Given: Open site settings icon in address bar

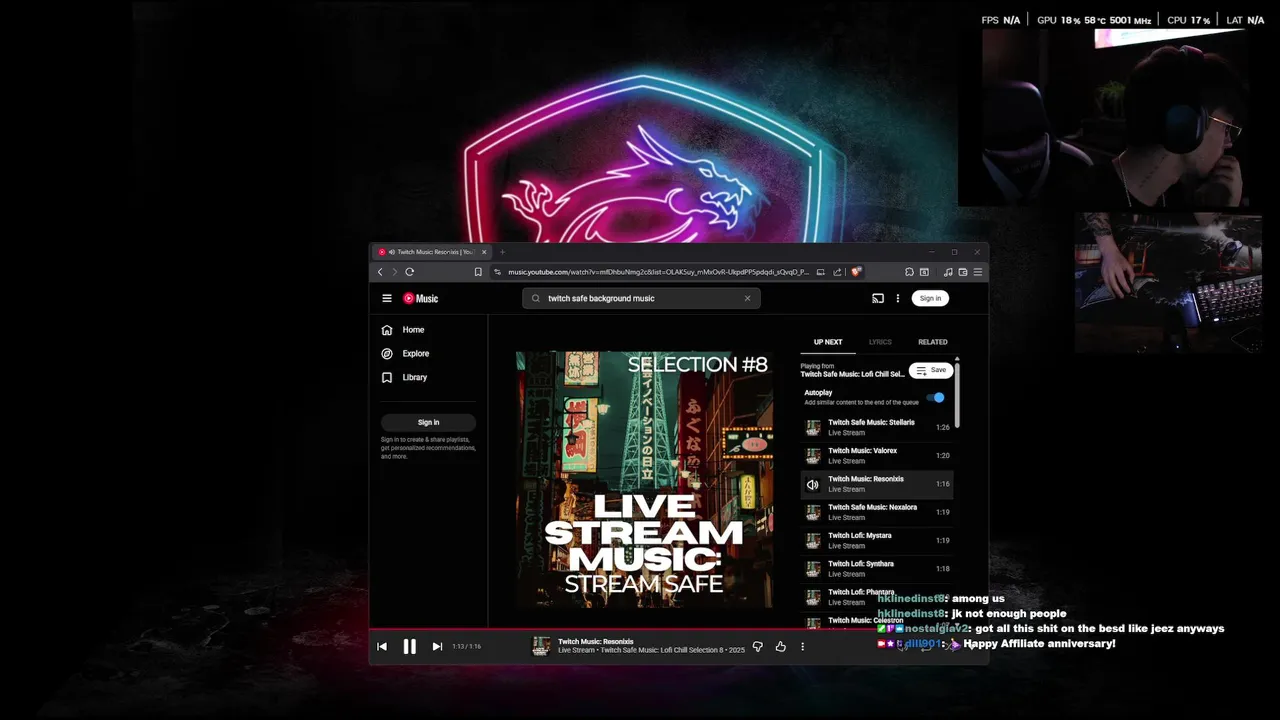Looking at the screenshot, I should 498,272.
